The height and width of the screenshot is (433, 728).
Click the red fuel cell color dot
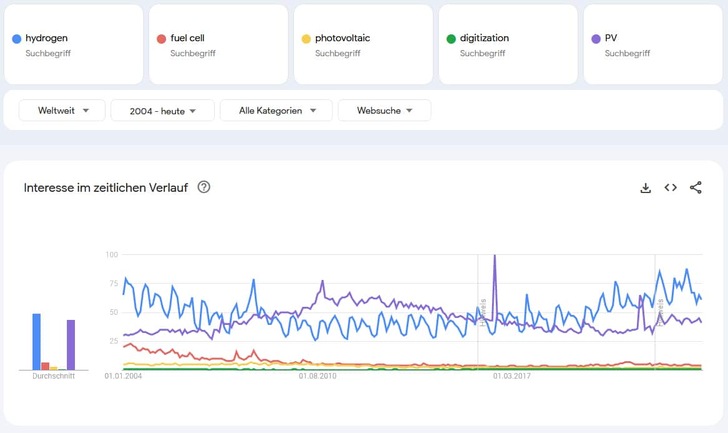tap(161, 39)
